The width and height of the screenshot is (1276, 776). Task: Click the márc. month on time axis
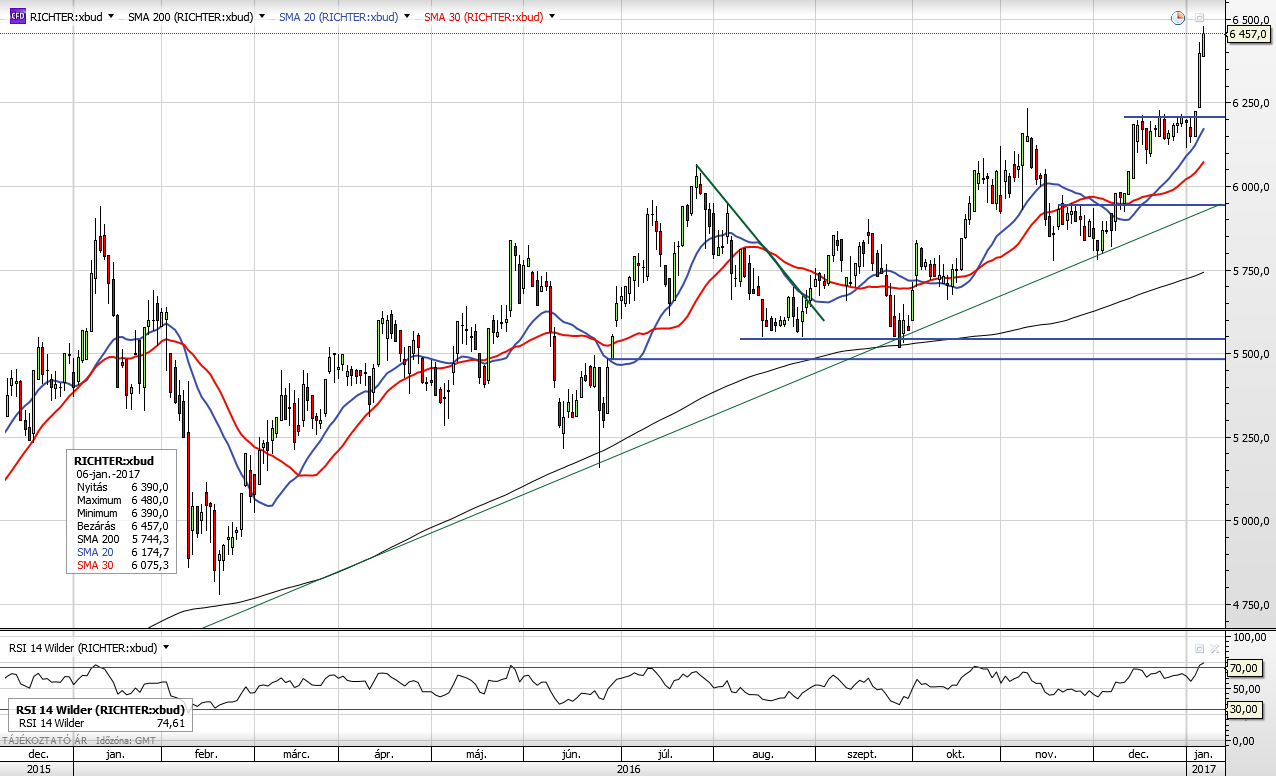[x=297, y=754]
